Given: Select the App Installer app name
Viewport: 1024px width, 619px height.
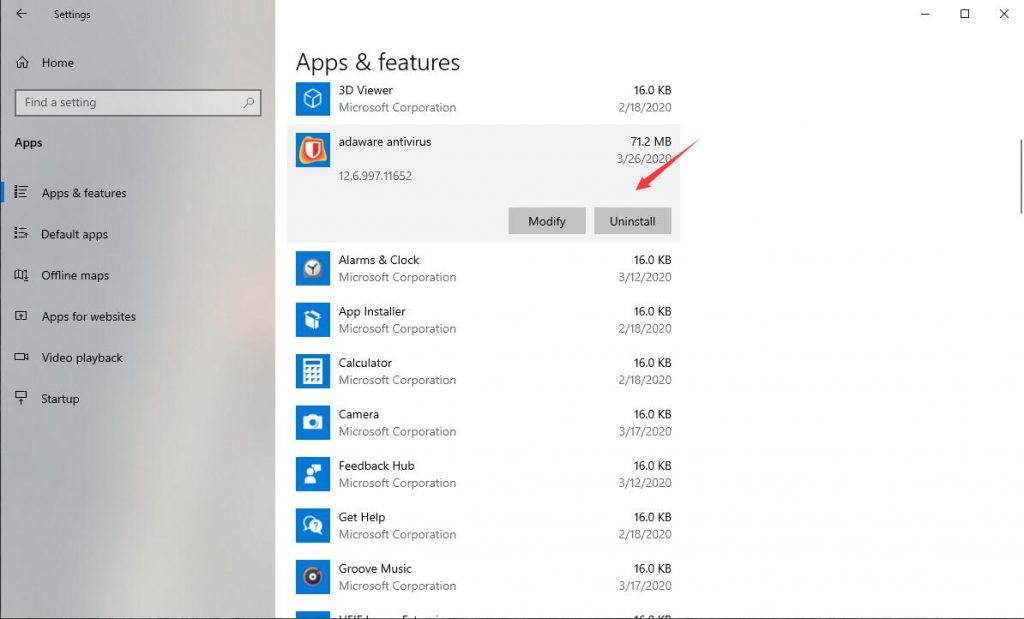Looking at the screenshot, I should click(372, 311).
